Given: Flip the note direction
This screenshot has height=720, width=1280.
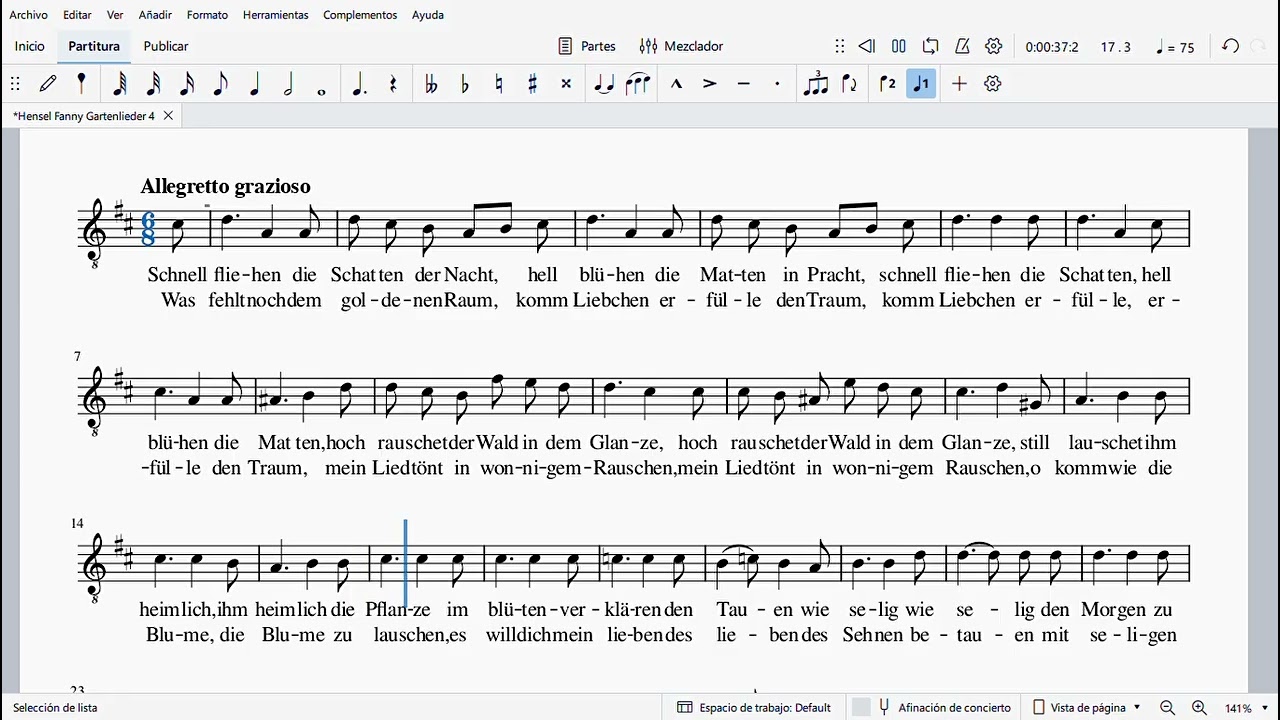Looking at the screenshot, I should click(850, 84).
